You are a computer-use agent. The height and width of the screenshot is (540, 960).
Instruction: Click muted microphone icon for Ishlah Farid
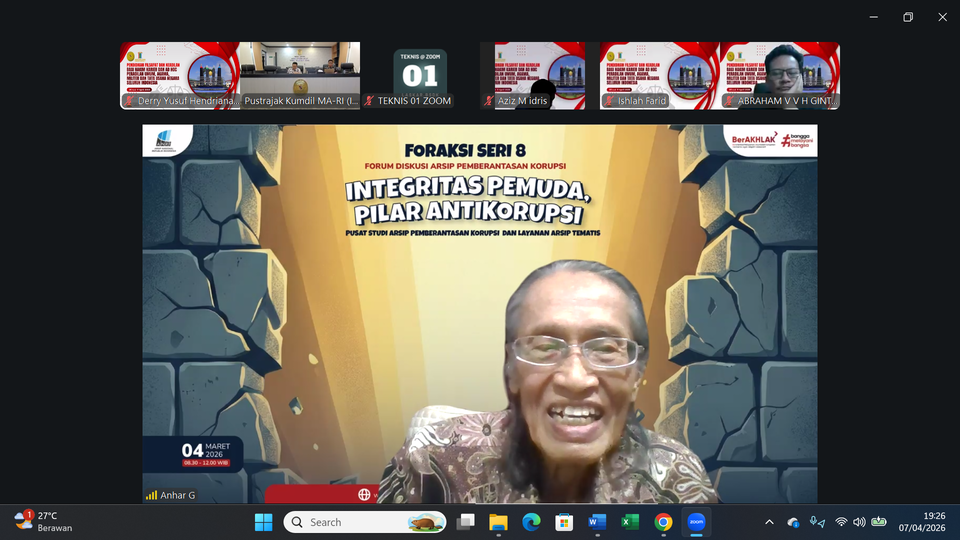609,100
